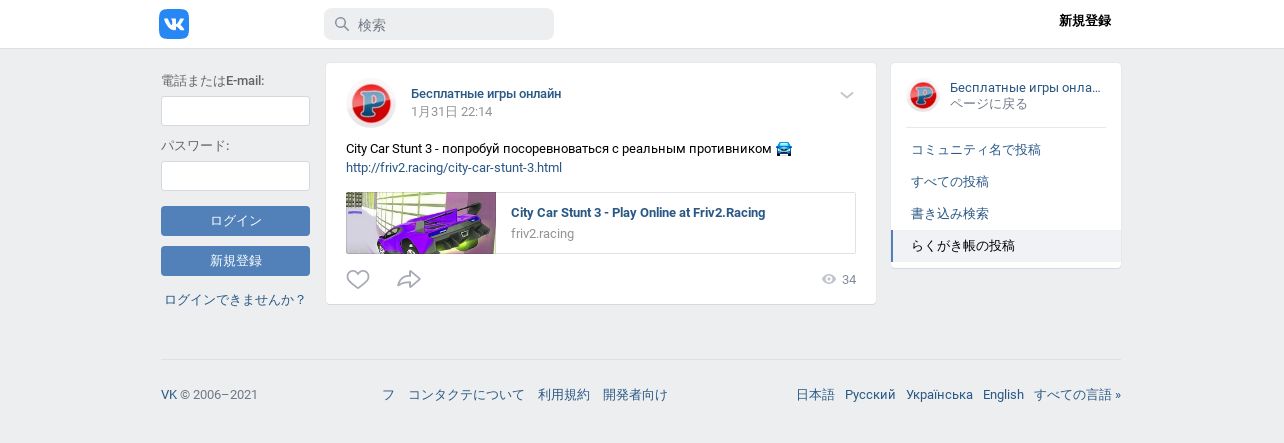Focus the パスワード input field
The height and width of the screenshot is (443, 1284).
click(x=235, y=176)
